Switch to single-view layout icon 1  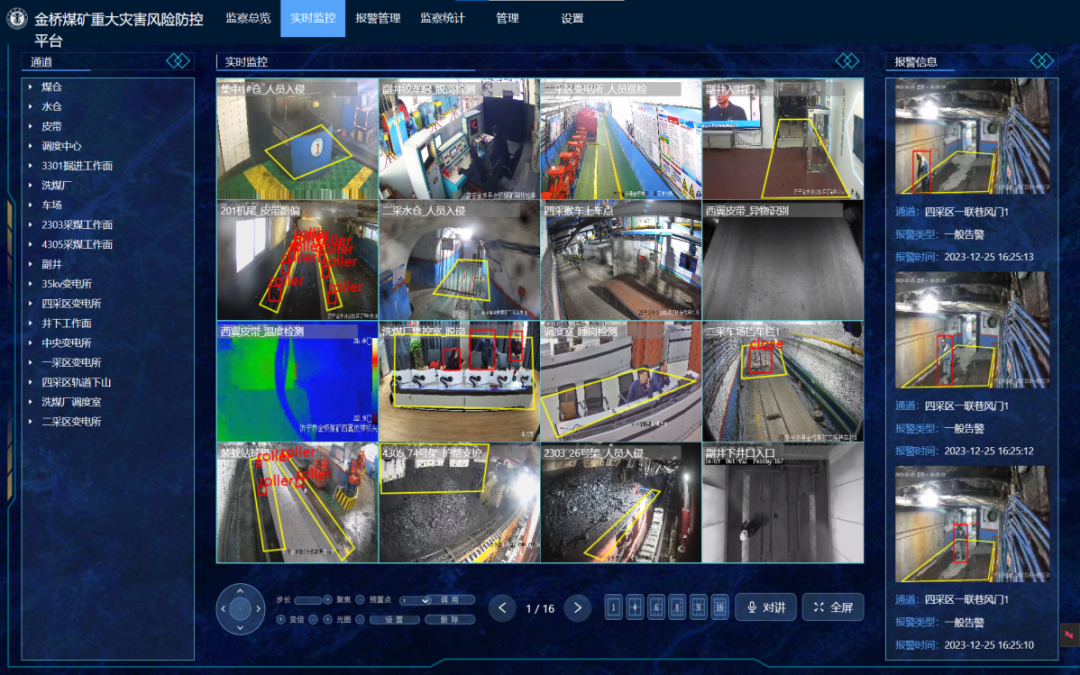[x=613, y=608]
